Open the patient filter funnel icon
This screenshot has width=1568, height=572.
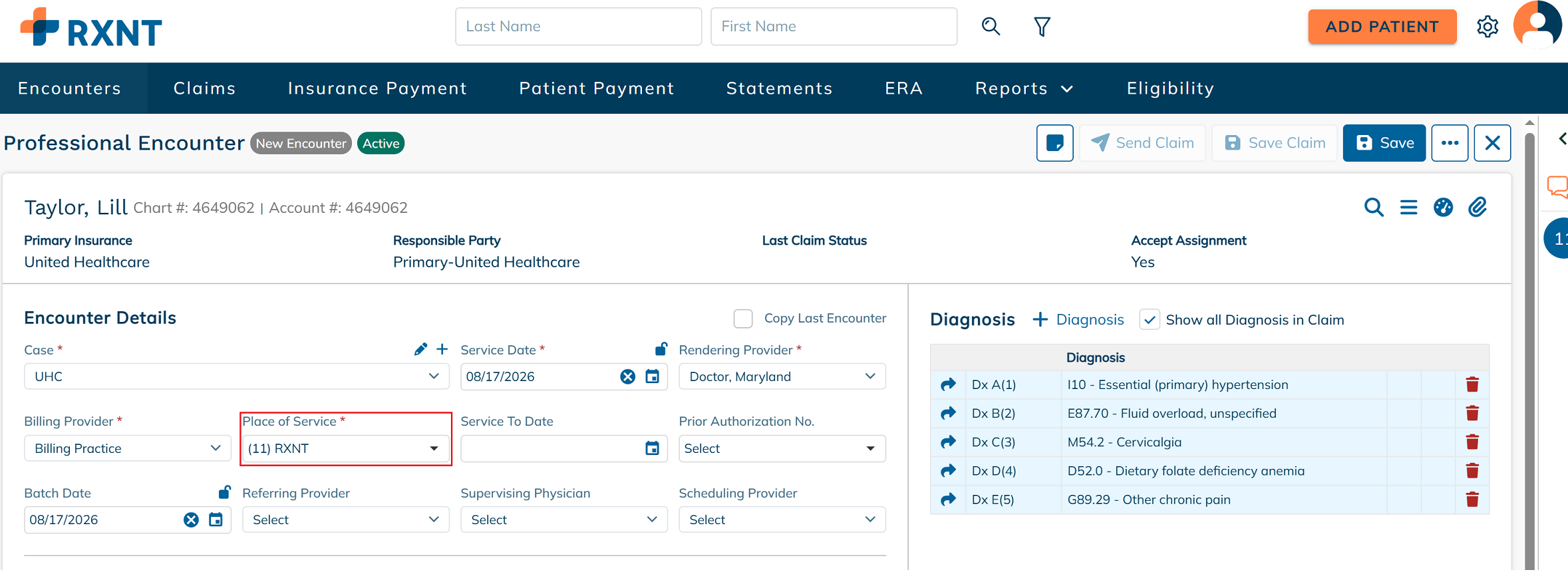1042,27
